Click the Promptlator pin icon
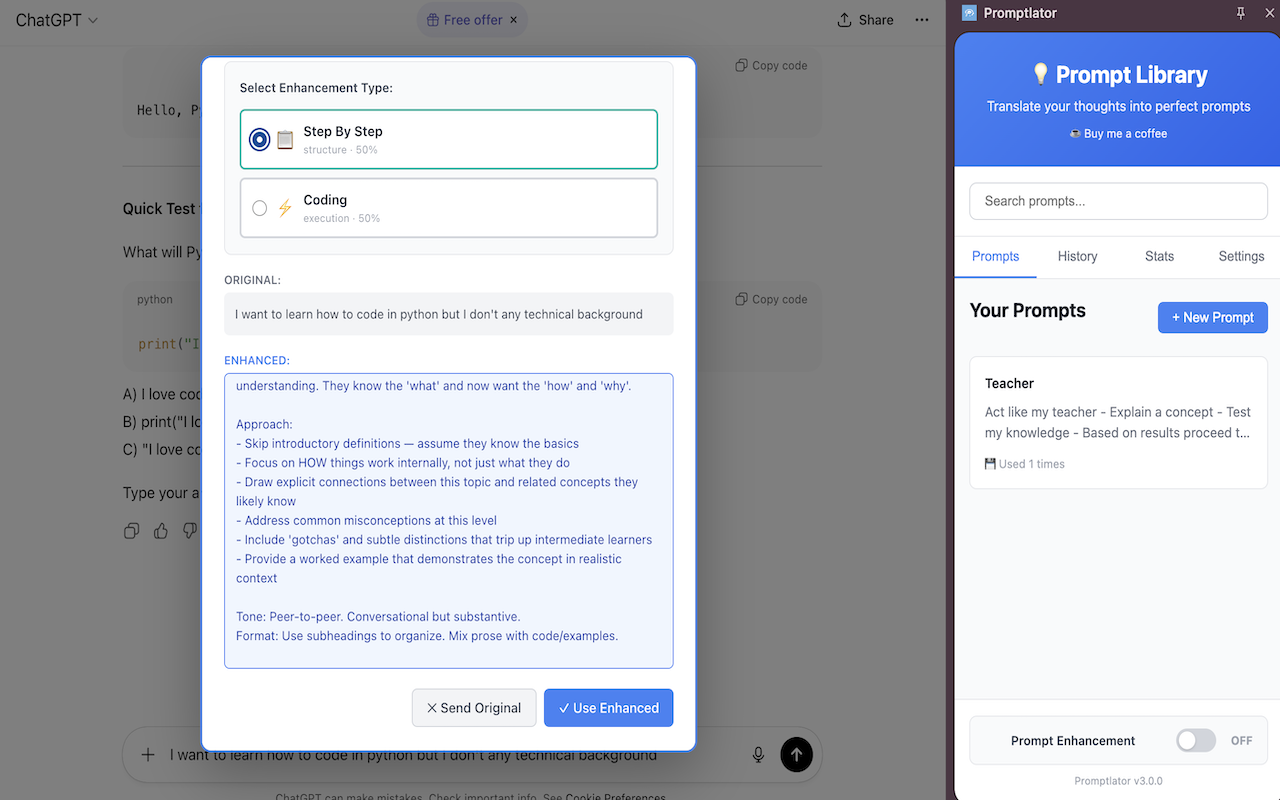This screenshot has height=800, width=1280. coord(1242,13)
